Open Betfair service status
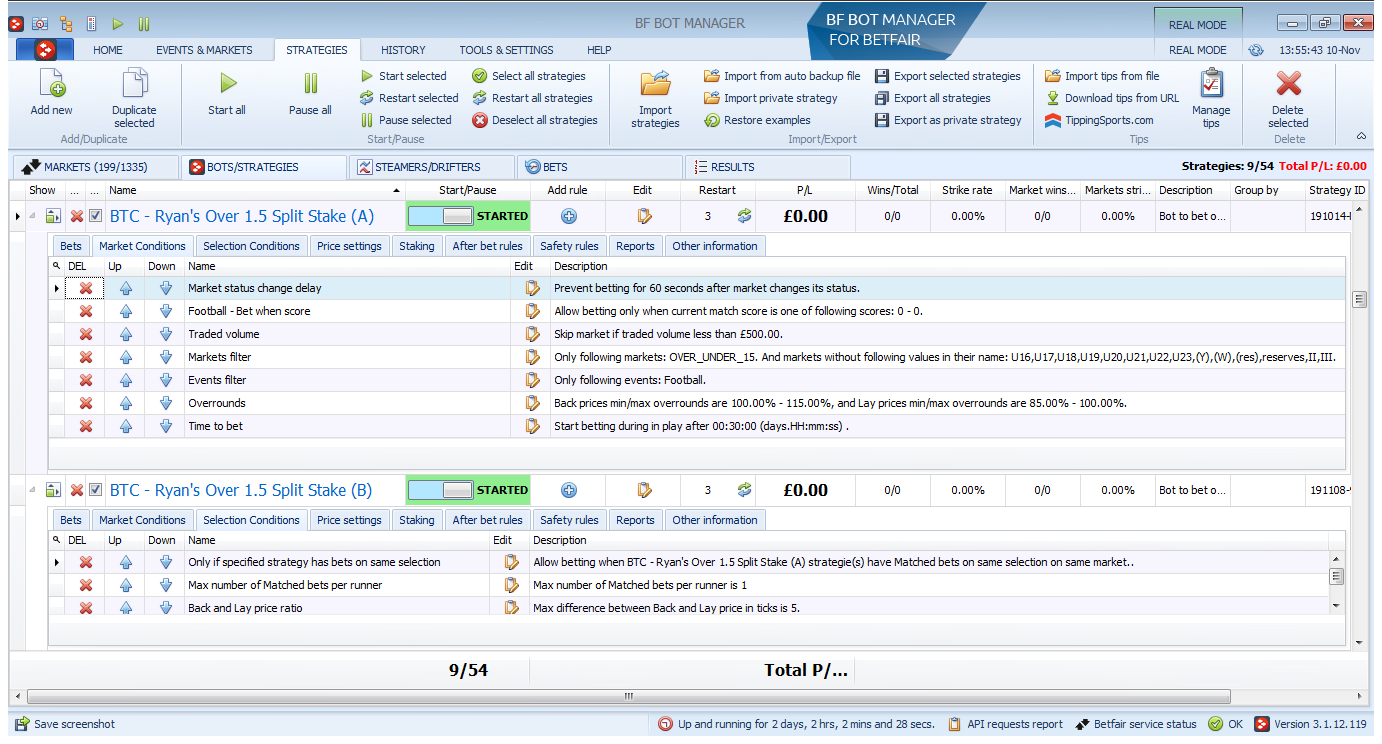This screenshot has width=1382, height=744. click(x=1136, y=724)
